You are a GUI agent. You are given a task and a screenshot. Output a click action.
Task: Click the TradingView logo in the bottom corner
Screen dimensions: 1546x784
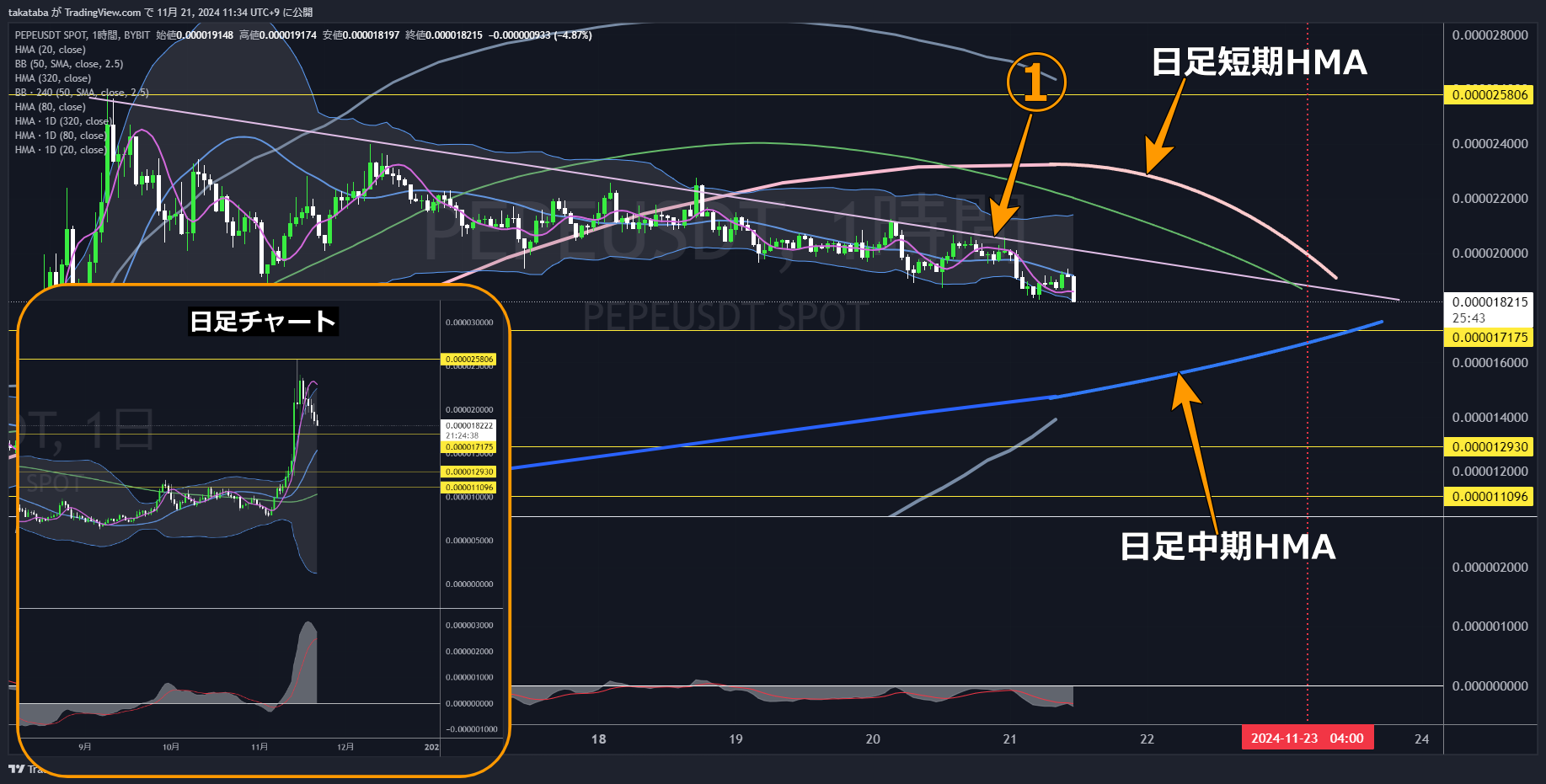(x=16, y=769)
